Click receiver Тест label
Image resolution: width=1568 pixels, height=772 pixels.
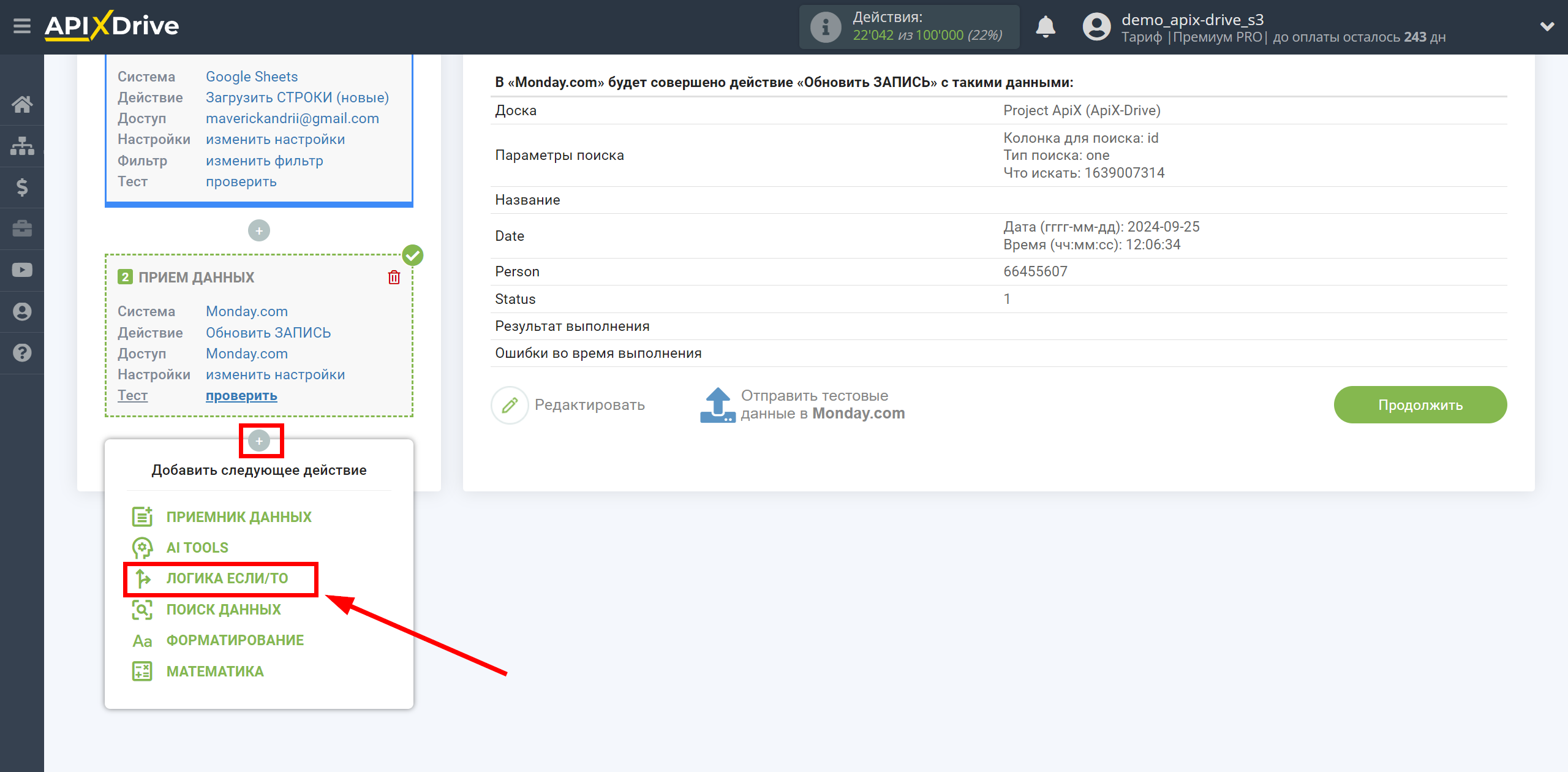point(132,396)
